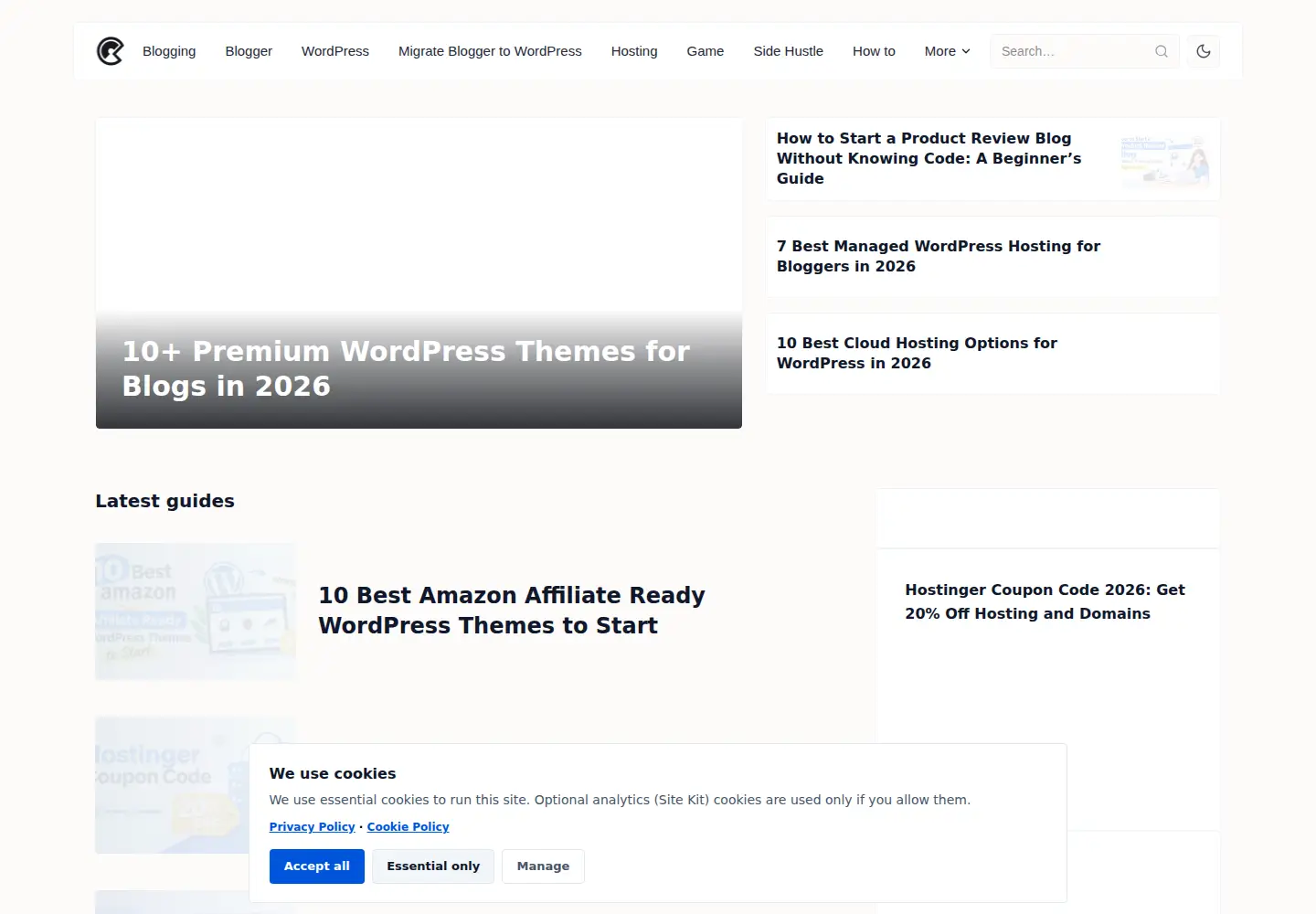Open the Privacy Policy link

click(x=312, y=826)
